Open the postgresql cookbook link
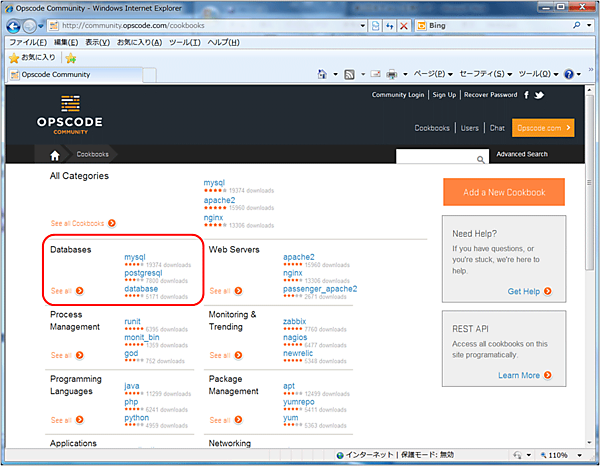600x466 pixels. point(143,273)
